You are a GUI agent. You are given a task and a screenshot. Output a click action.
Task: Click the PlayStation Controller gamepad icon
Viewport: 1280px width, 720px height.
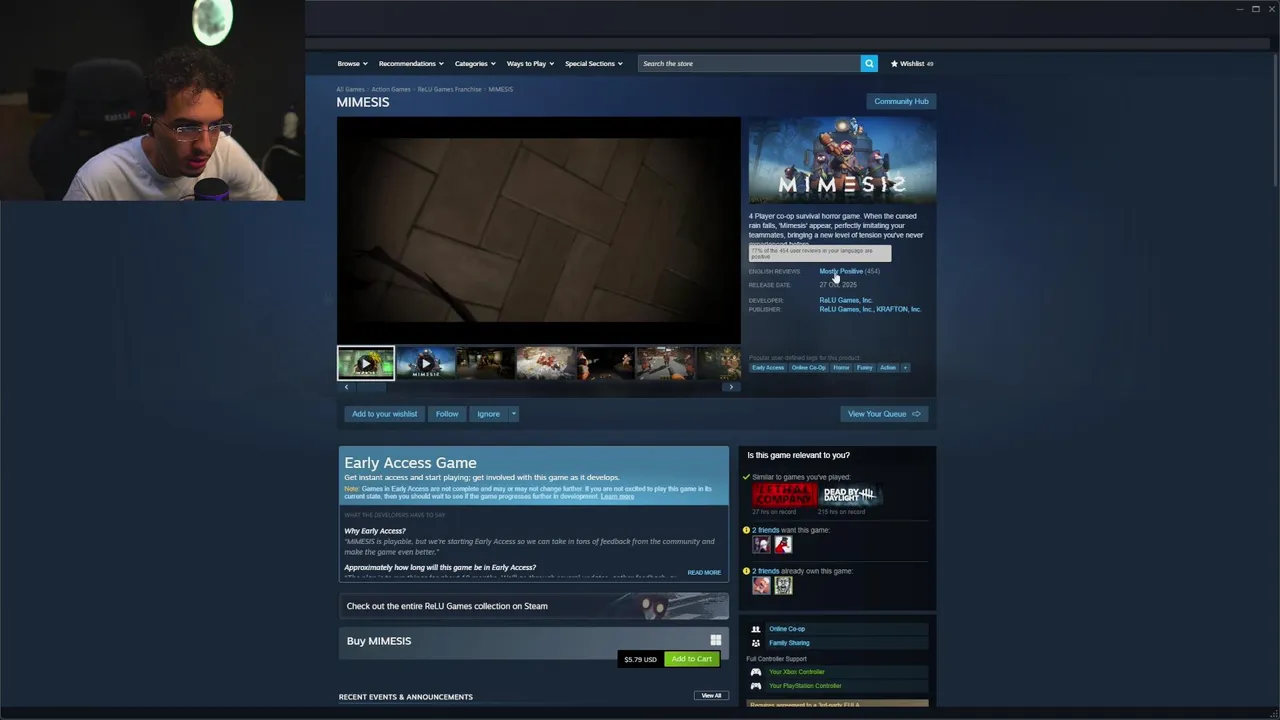coord(756,686)
